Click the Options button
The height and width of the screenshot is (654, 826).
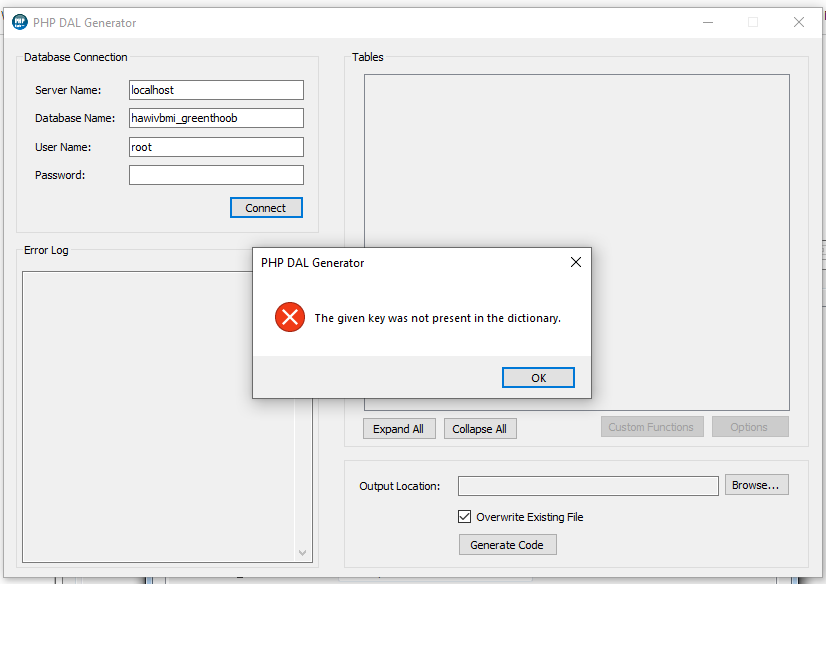[x=749, y=427]
